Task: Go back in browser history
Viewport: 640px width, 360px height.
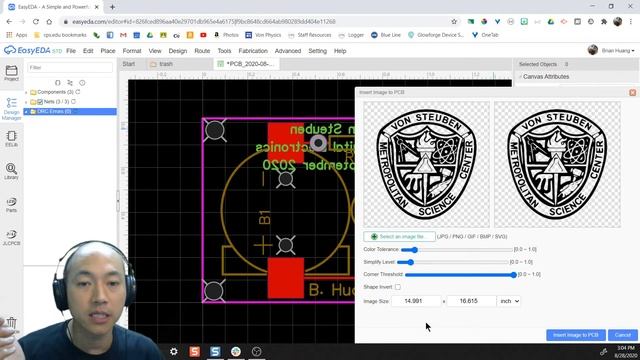Action: click(x=9, y=22)
